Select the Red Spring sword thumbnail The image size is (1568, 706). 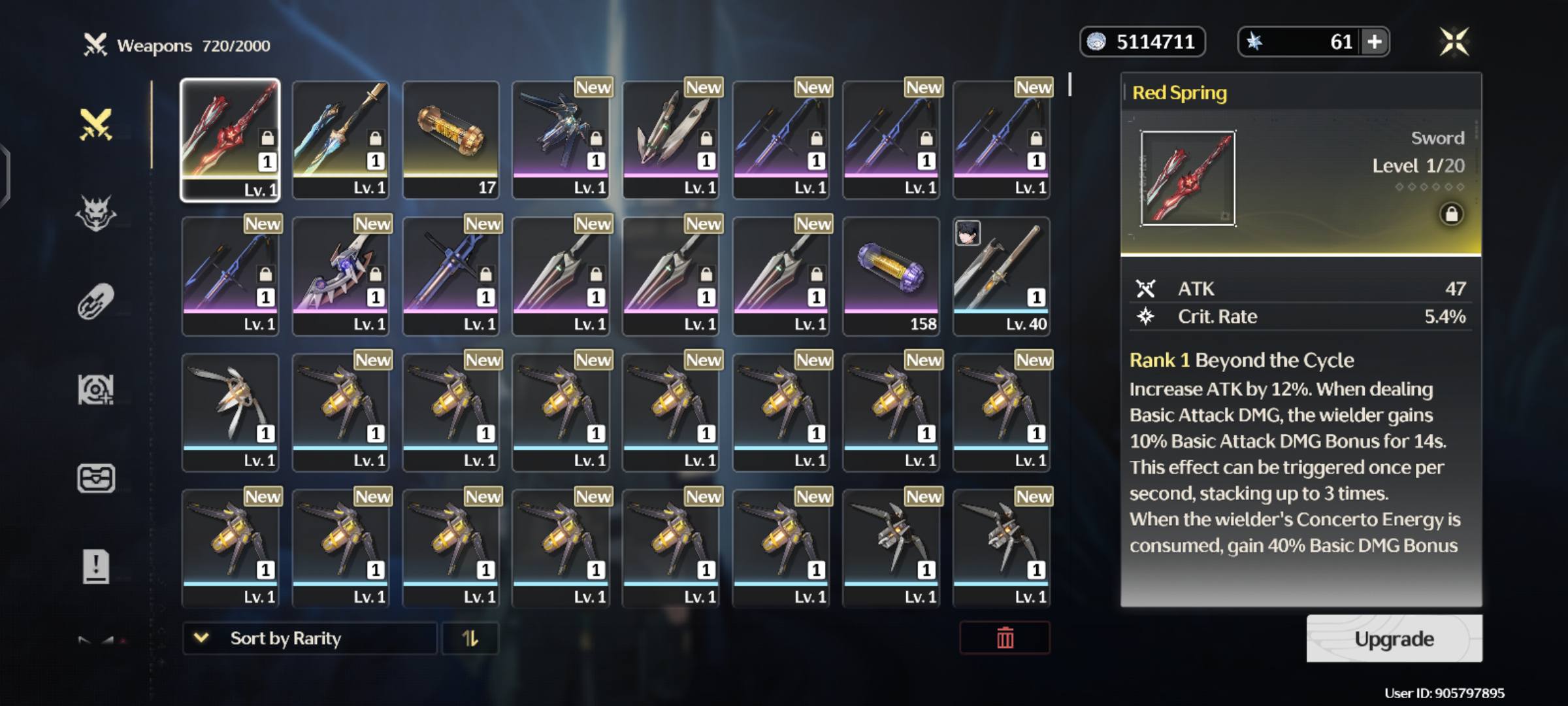tap(230, 140)
